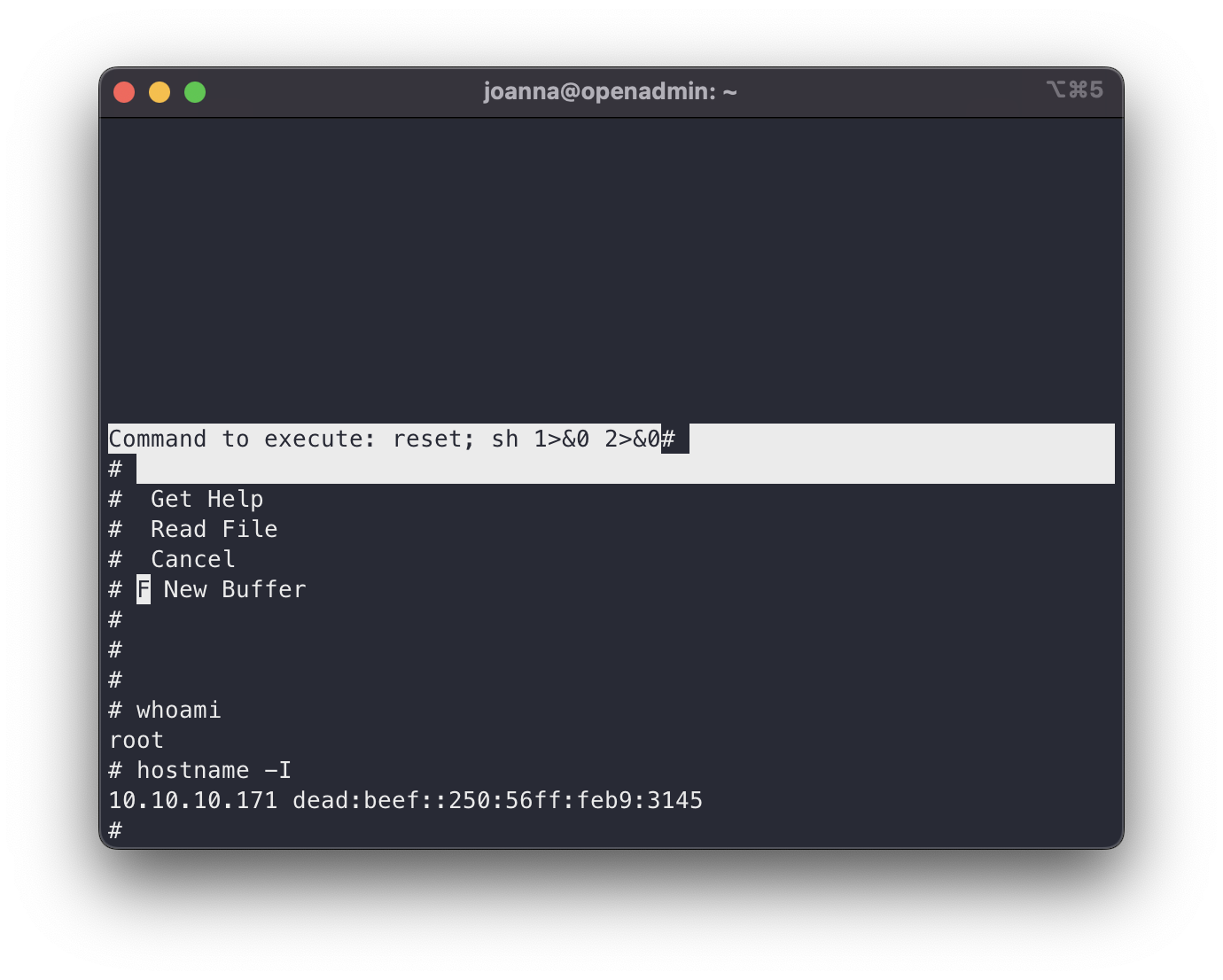Click the green maximize window button
Viewport: 1223px width, 980px height.
(195, 92)
